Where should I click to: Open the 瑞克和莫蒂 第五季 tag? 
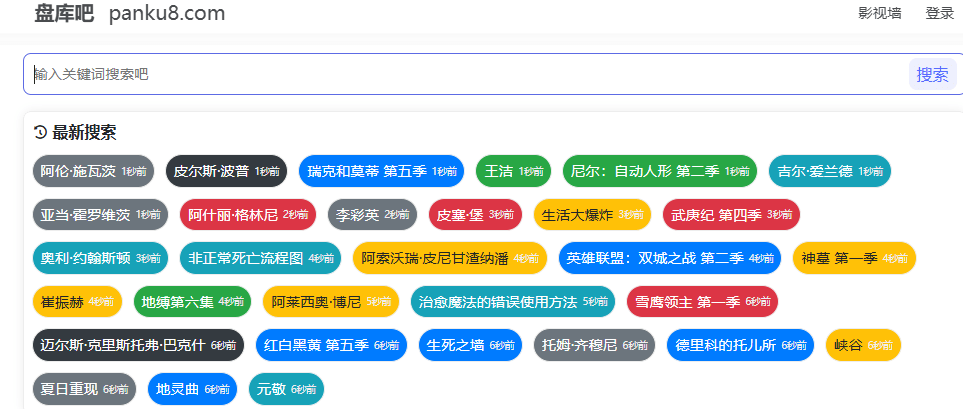381,171
